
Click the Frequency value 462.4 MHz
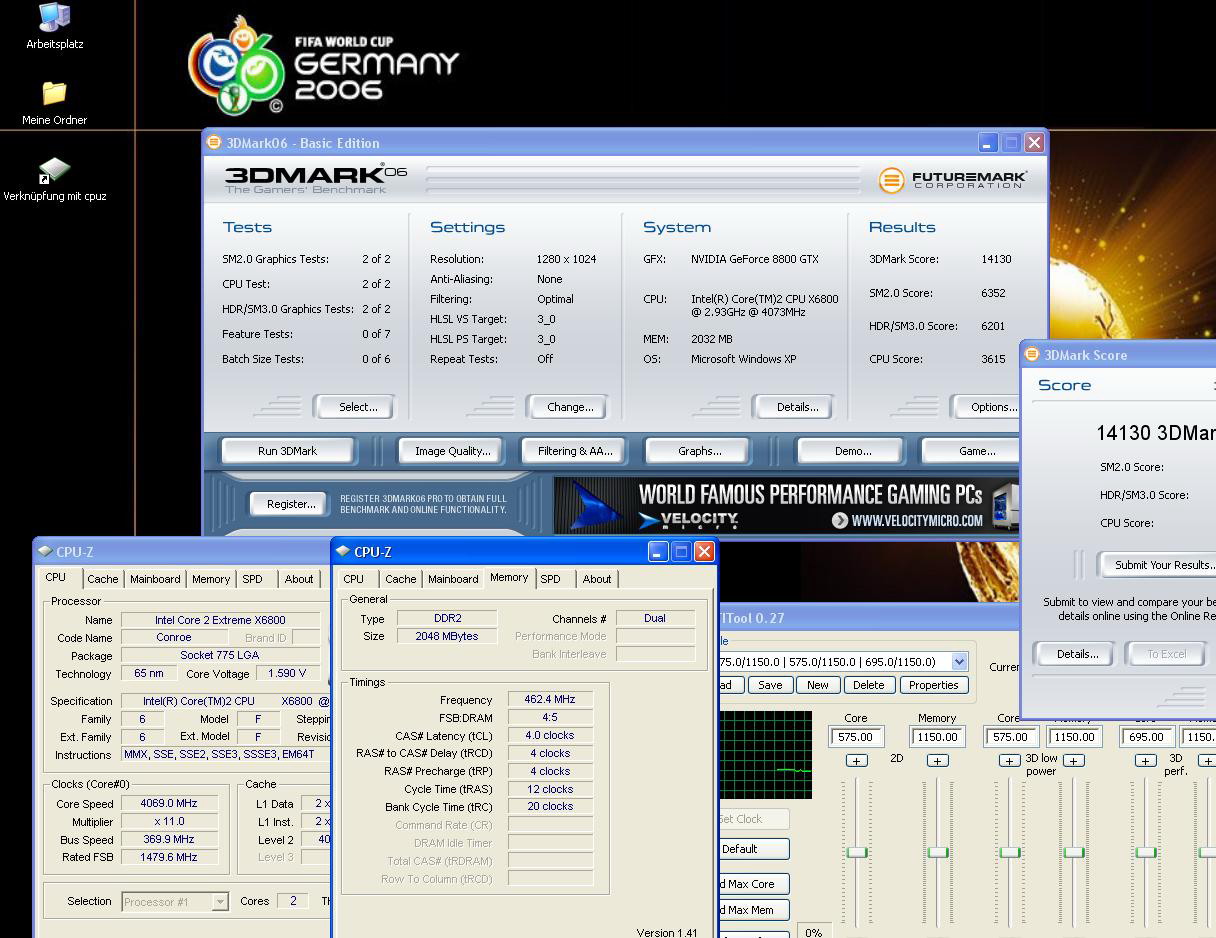[550, 700]
